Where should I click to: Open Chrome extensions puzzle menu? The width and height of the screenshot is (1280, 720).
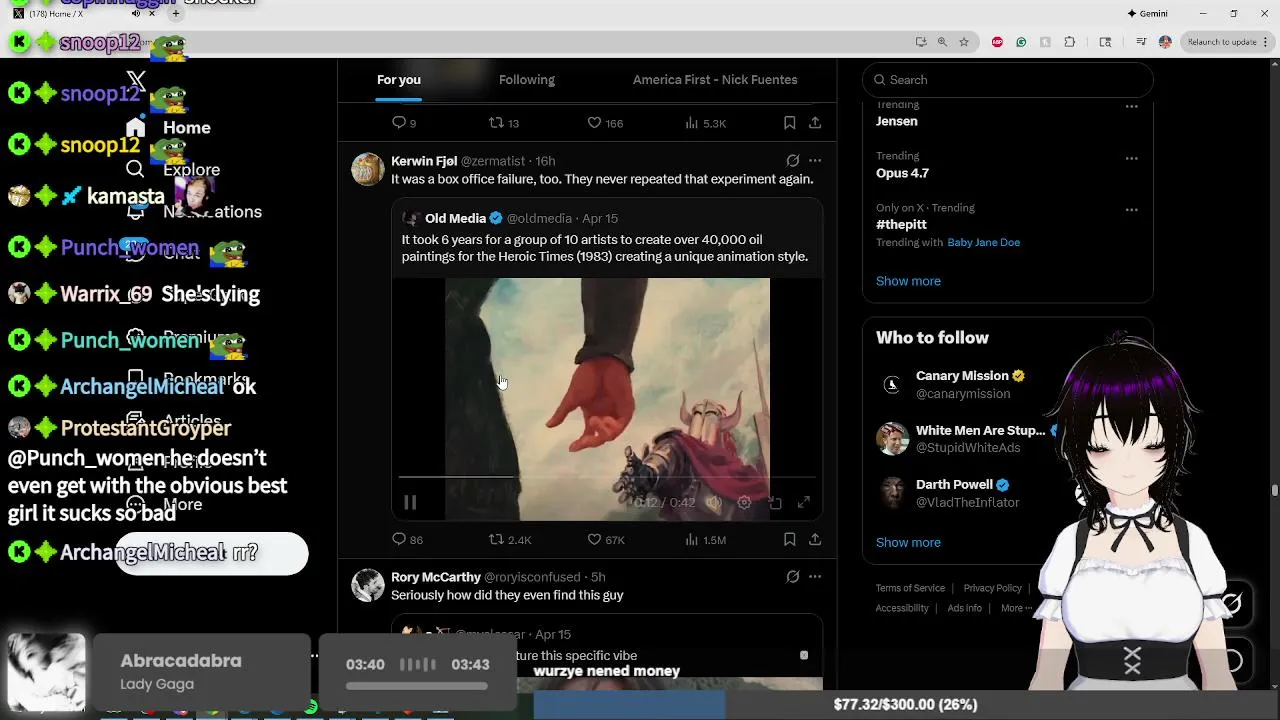1070,42
